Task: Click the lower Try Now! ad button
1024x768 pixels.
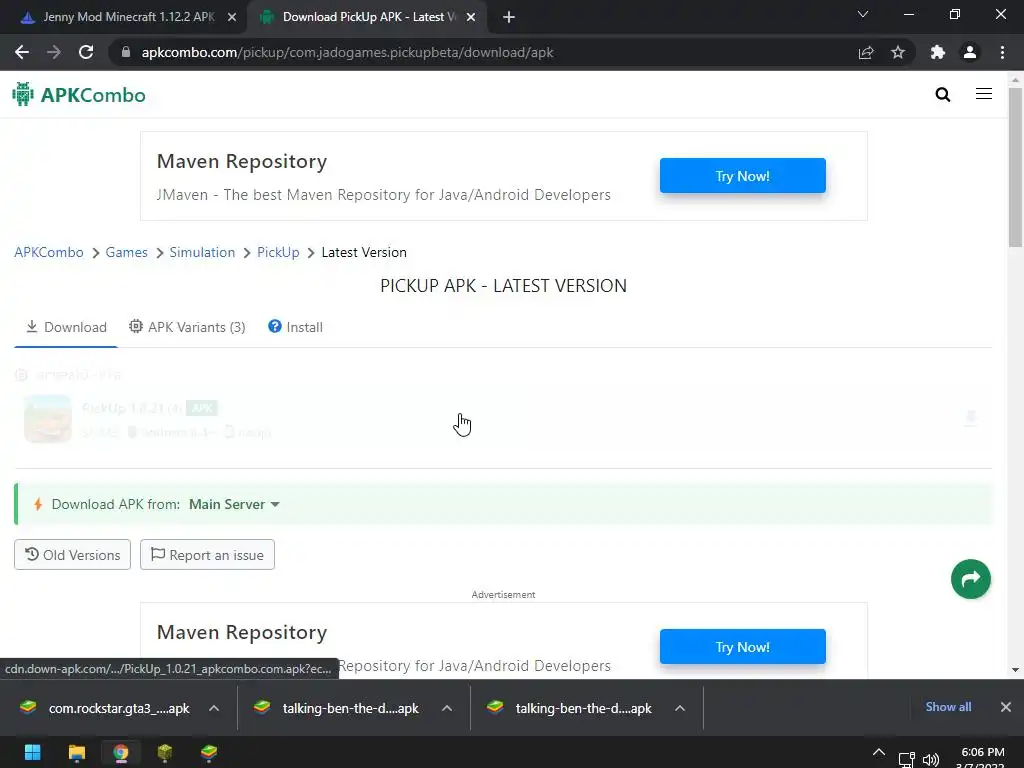Action: point(743,647)
